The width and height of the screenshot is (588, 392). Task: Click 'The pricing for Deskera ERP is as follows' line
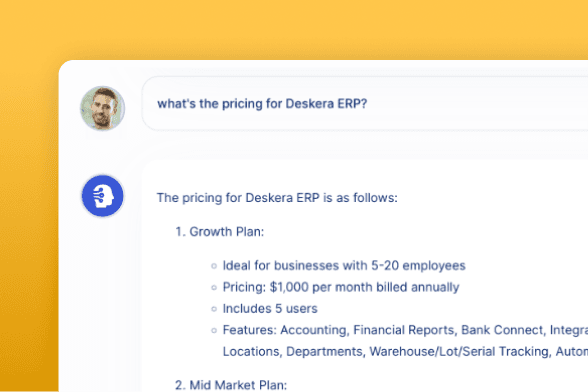[277, 198]
